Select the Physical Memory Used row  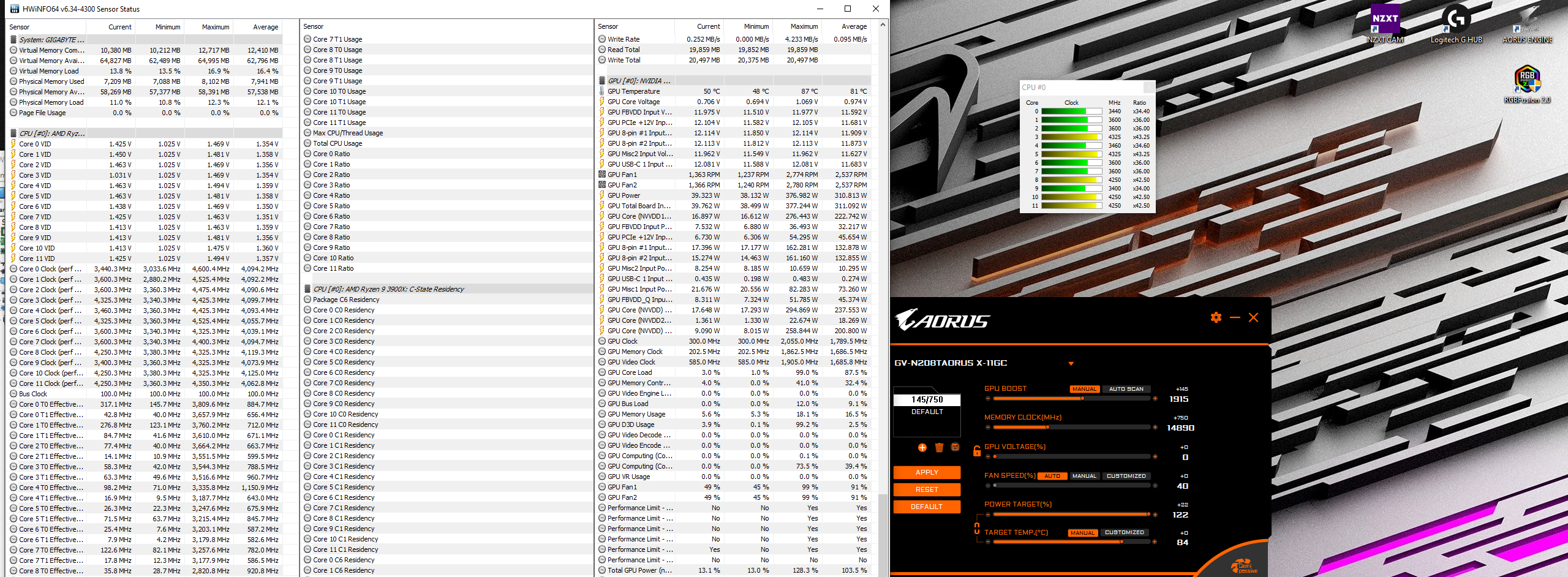[145, 81]
